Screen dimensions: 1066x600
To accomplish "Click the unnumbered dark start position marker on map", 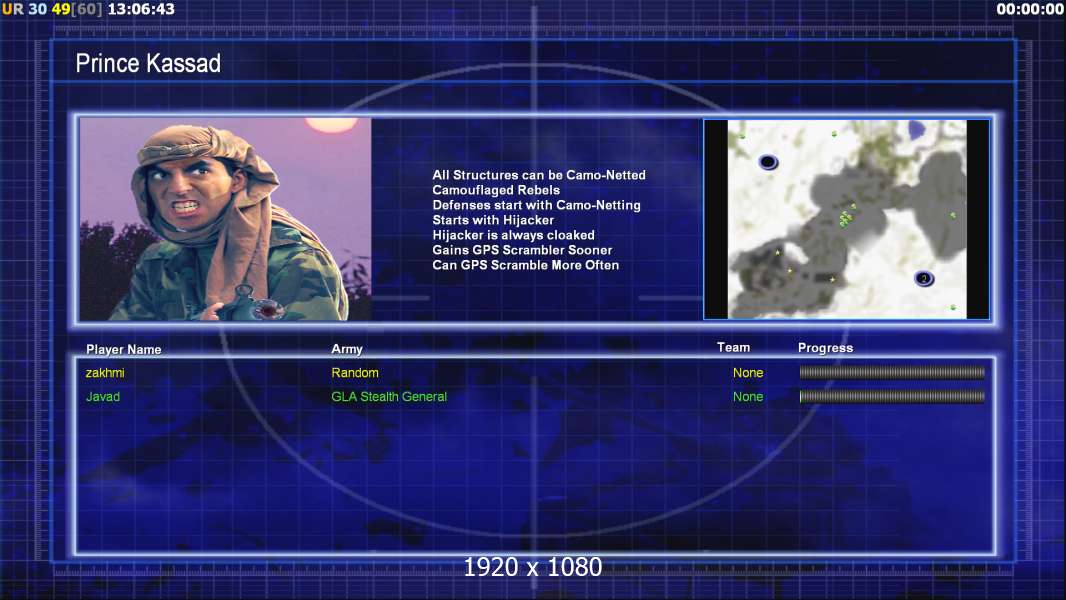I will click(768, 162).
